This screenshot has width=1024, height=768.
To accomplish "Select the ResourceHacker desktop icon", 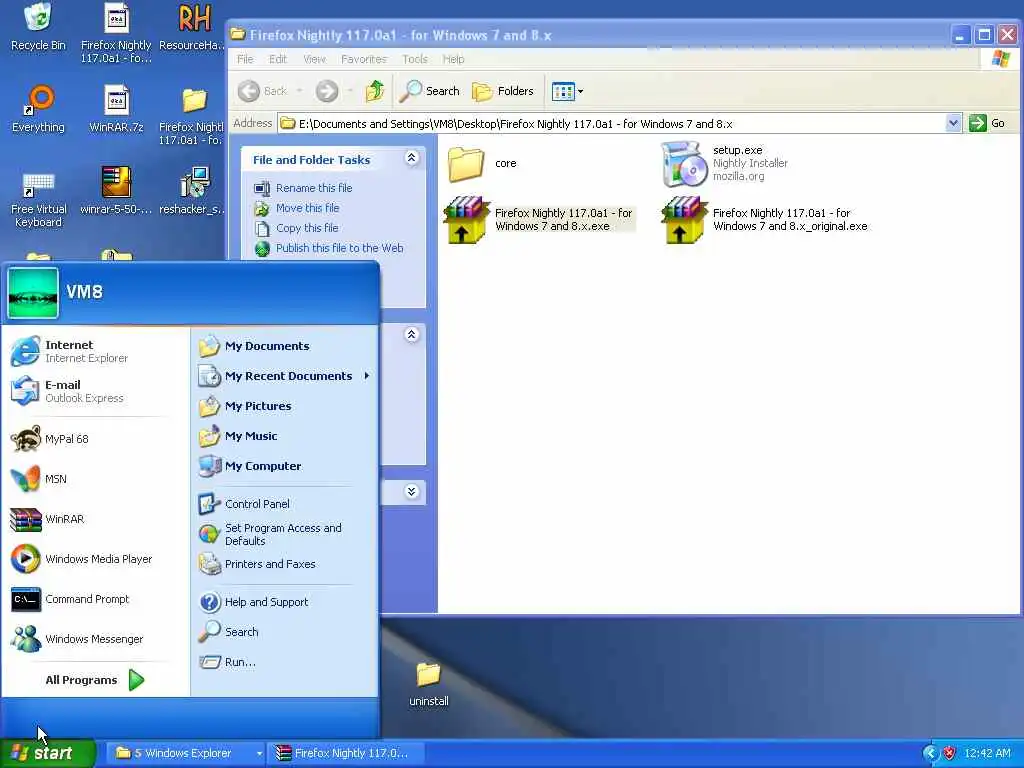I will [193, 27].
